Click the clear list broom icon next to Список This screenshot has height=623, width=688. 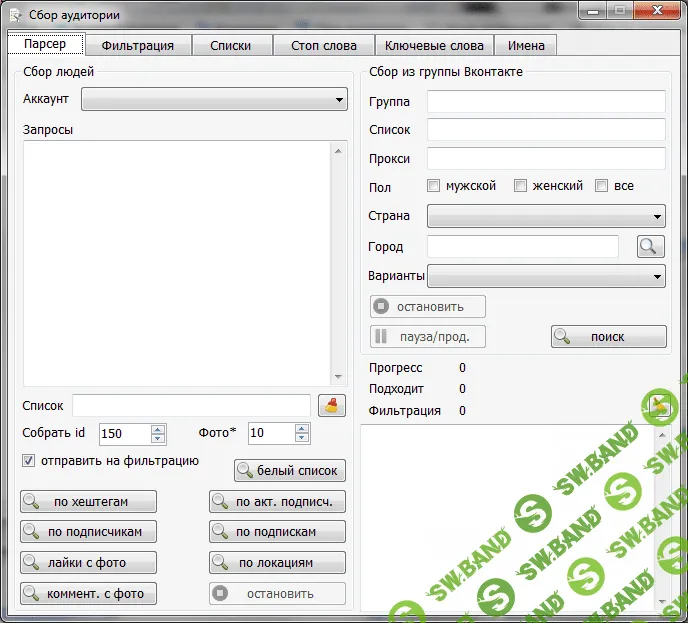(332, 405)
